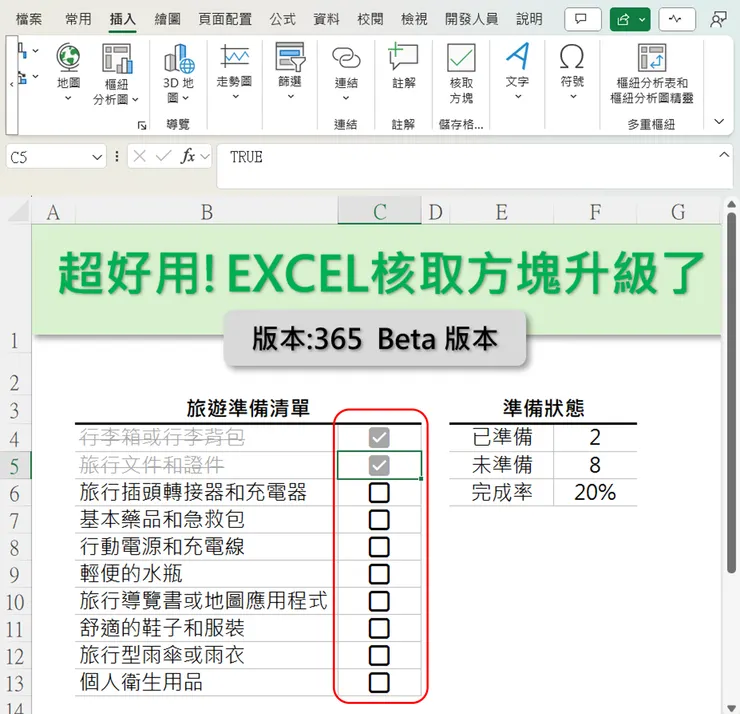Screen dimensions: 740x714
Task: Click the Select All corner triangle
Action: tap(19, 212)
